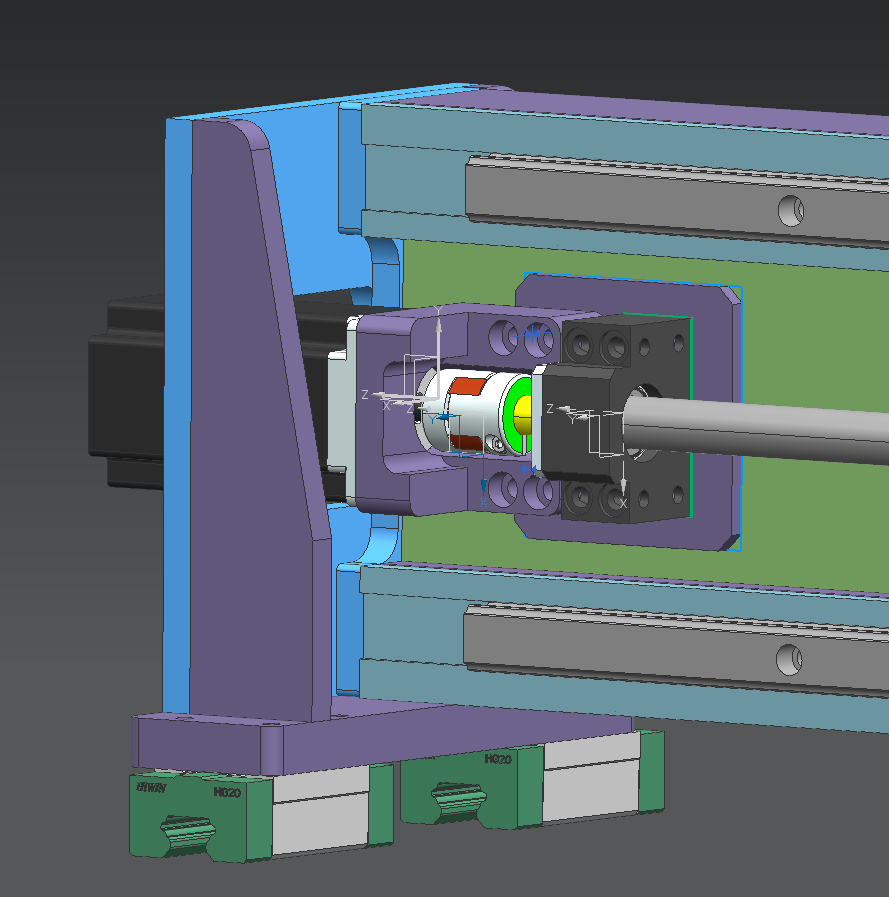Screen dimensions: 889x897
Task: Select the gray ball screw shaft
Action: pyautogui.click(x=755, y=430)
